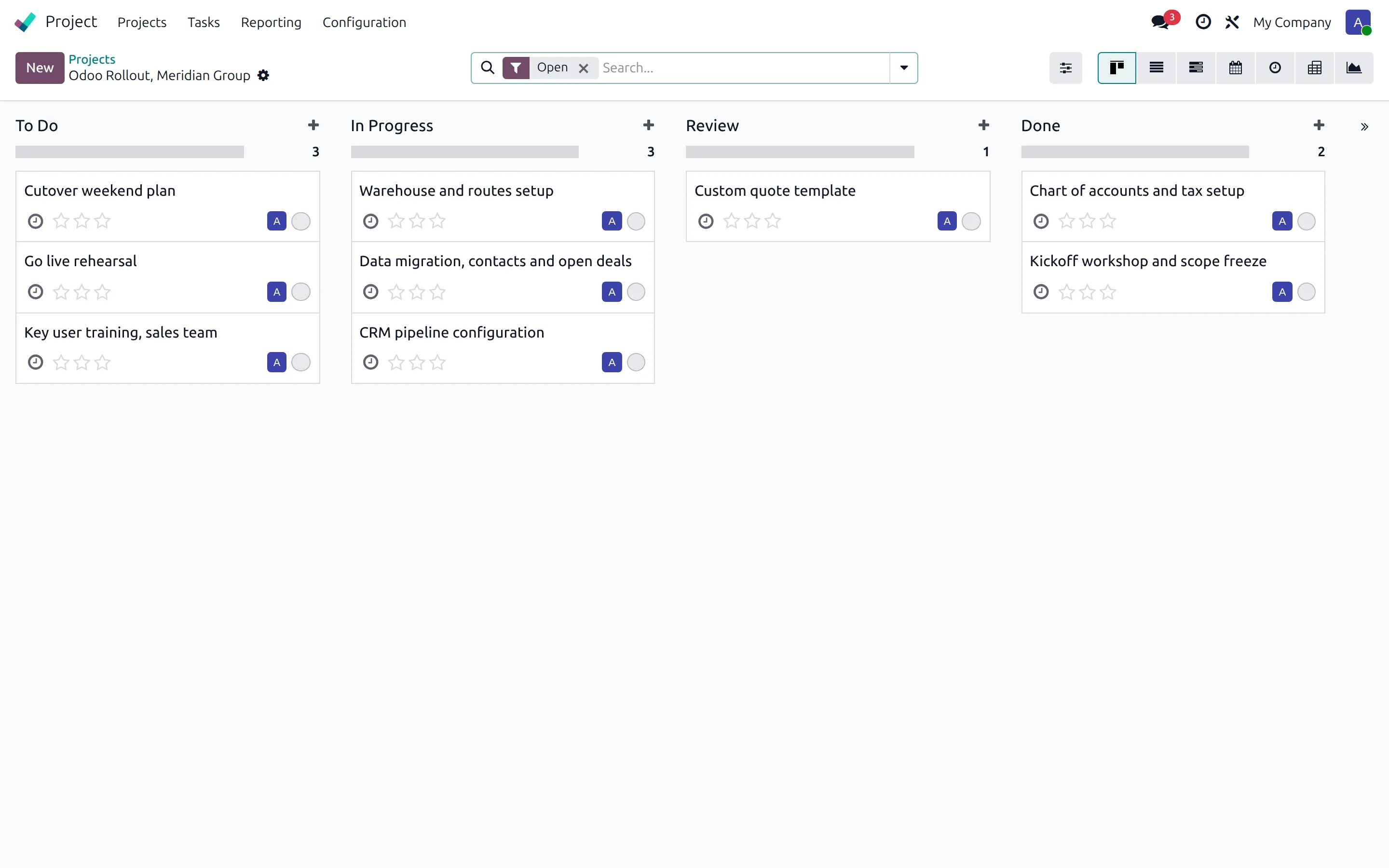Expand the search options dropdown arrow
This screenshot has width=1389, height=868.
coord(904,68)
